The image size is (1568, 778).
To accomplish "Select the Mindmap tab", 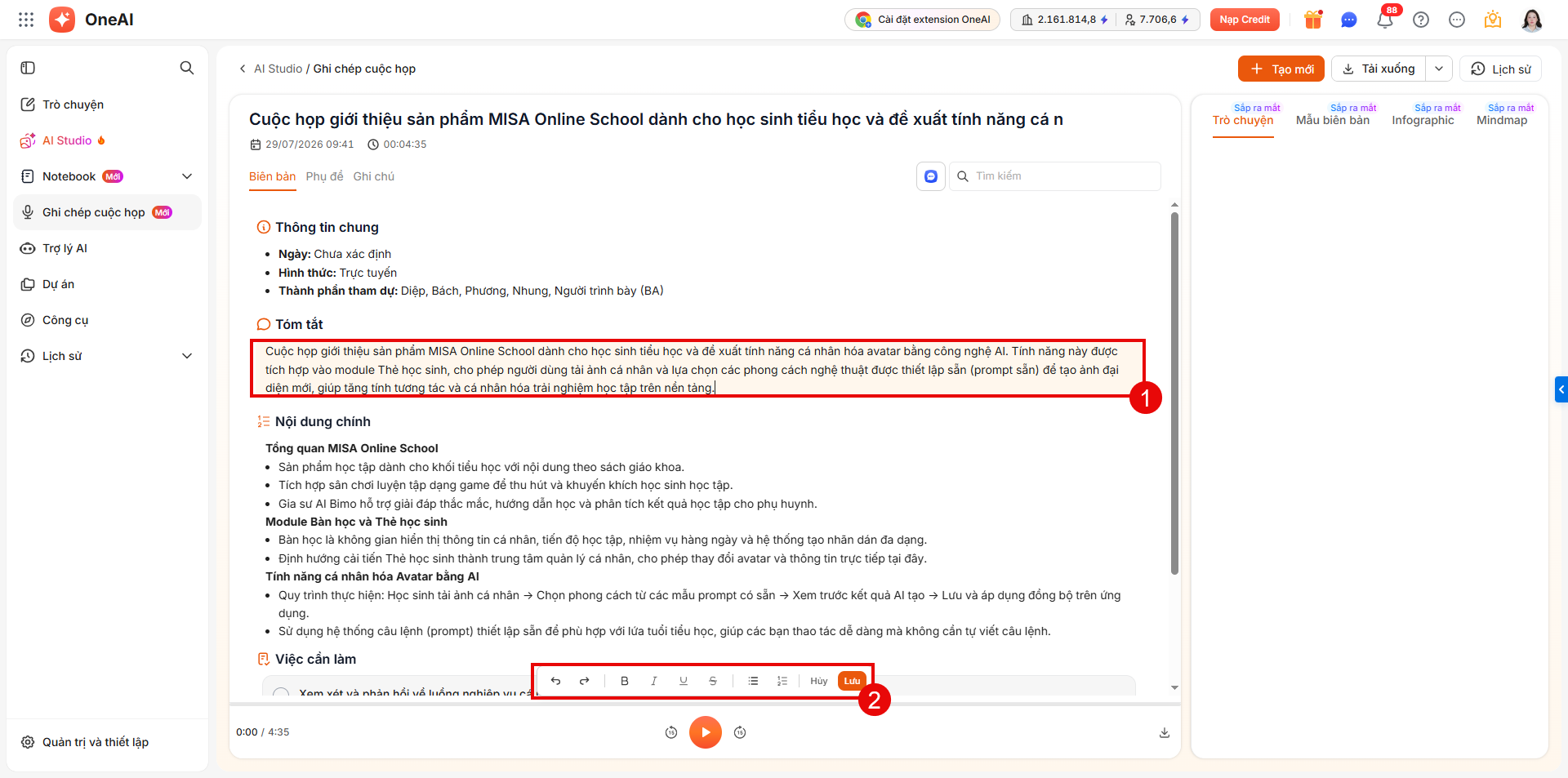I will pos(1502,120).
